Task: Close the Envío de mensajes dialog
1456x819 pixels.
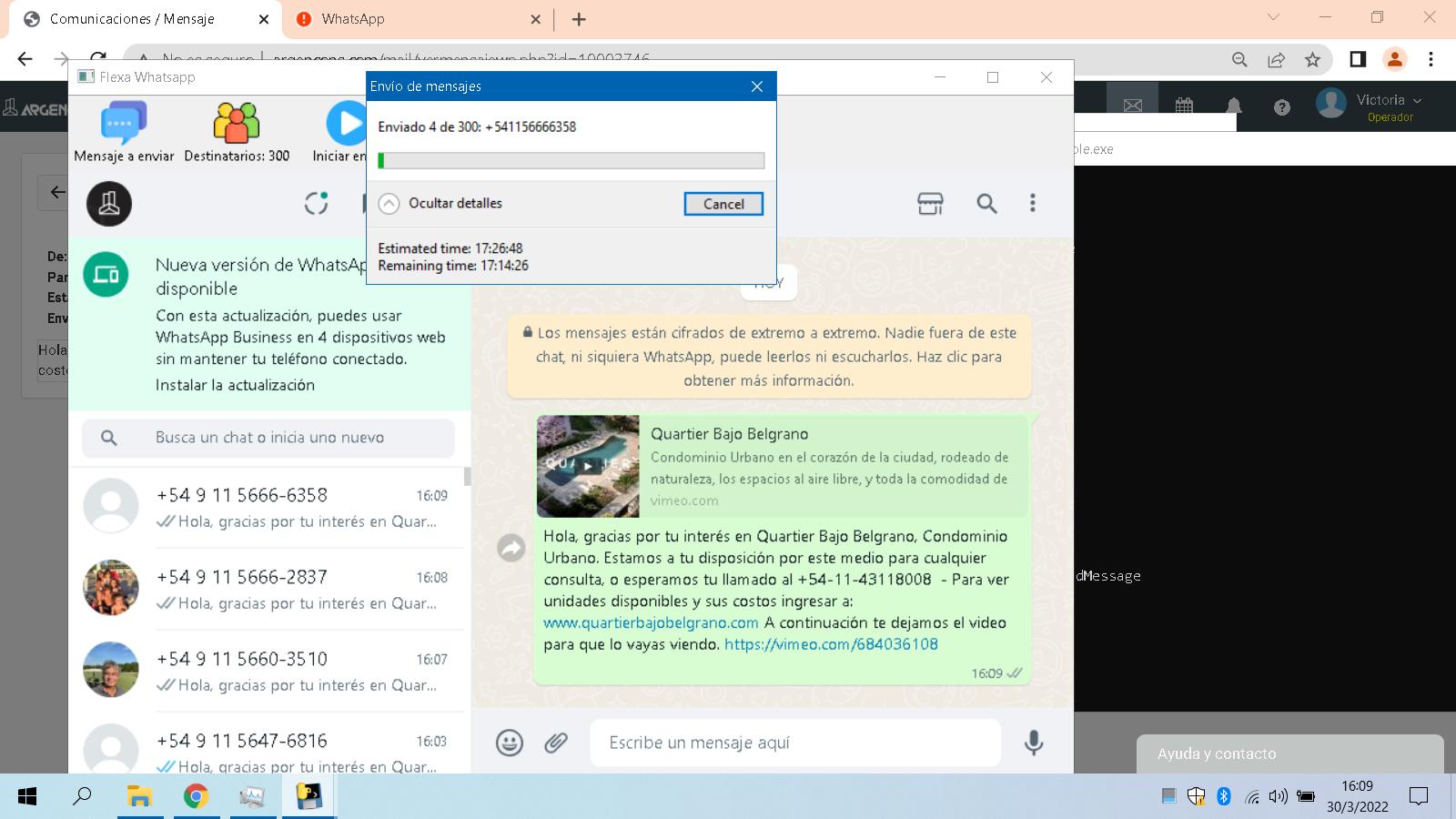Action: pos(757,86)
